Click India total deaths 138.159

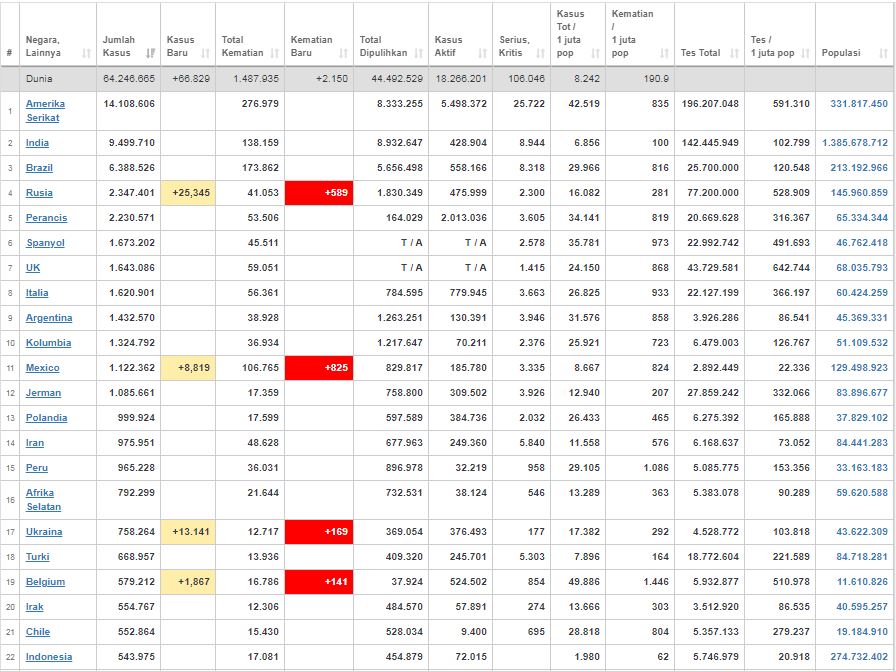260,143
